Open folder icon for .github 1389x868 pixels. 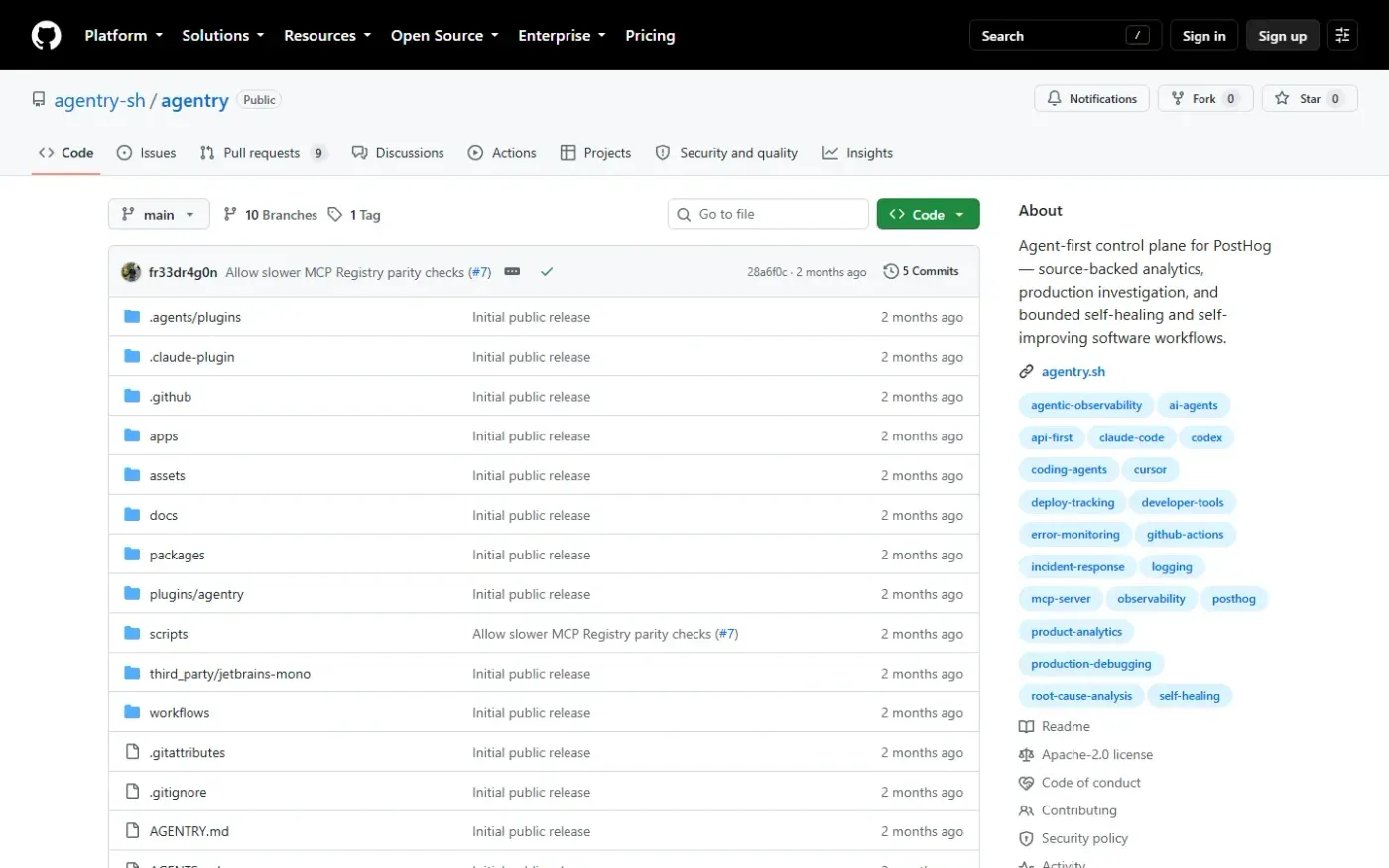[132, 396]
